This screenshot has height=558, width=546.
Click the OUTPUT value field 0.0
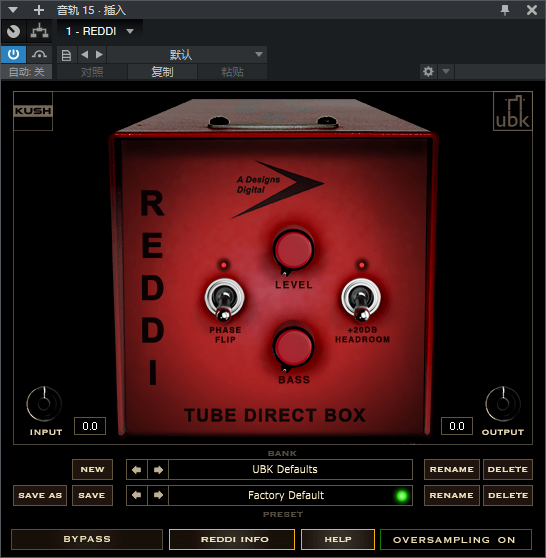click(457, 426)
